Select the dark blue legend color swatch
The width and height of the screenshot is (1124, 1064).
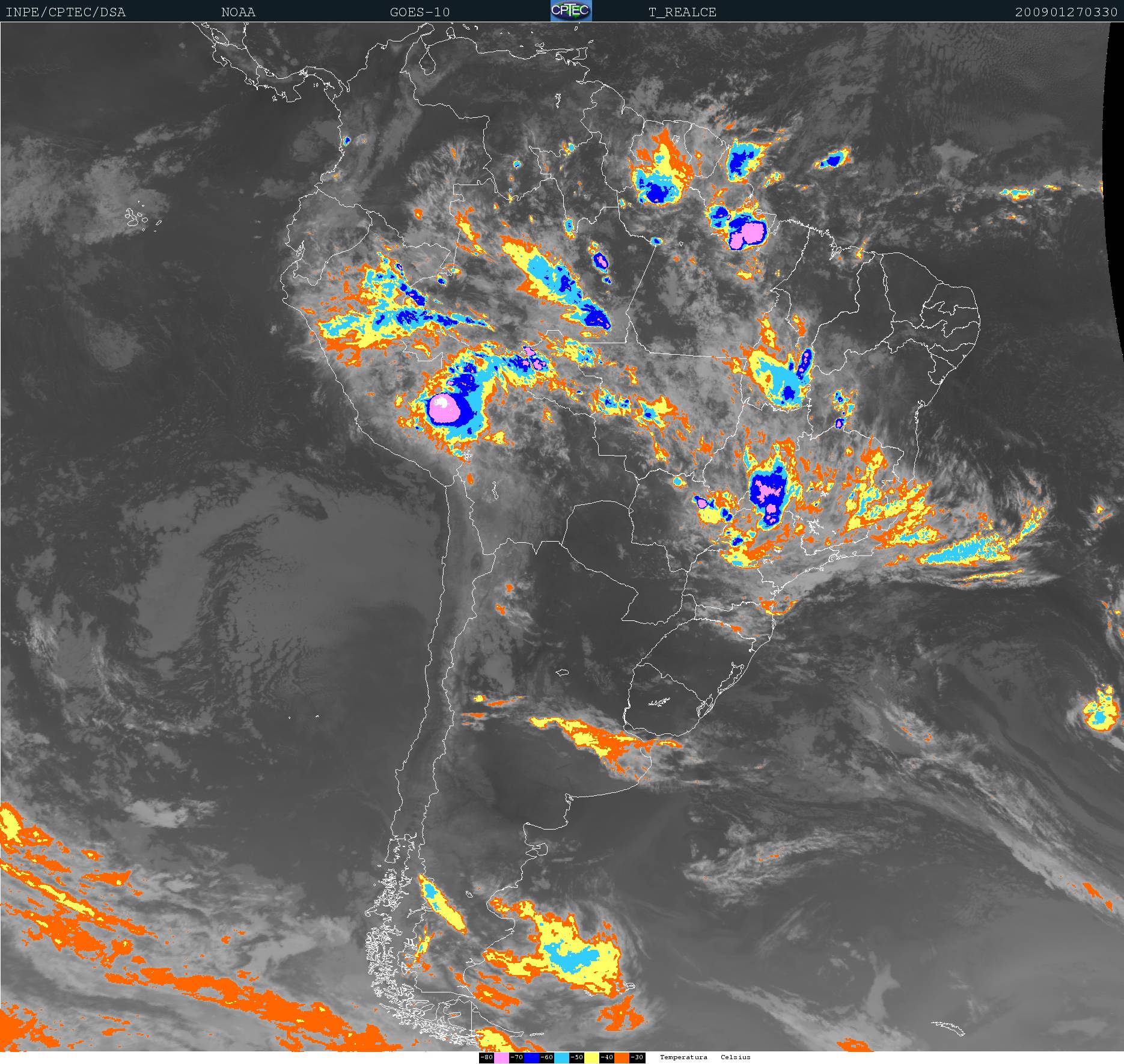point(531,1058)
